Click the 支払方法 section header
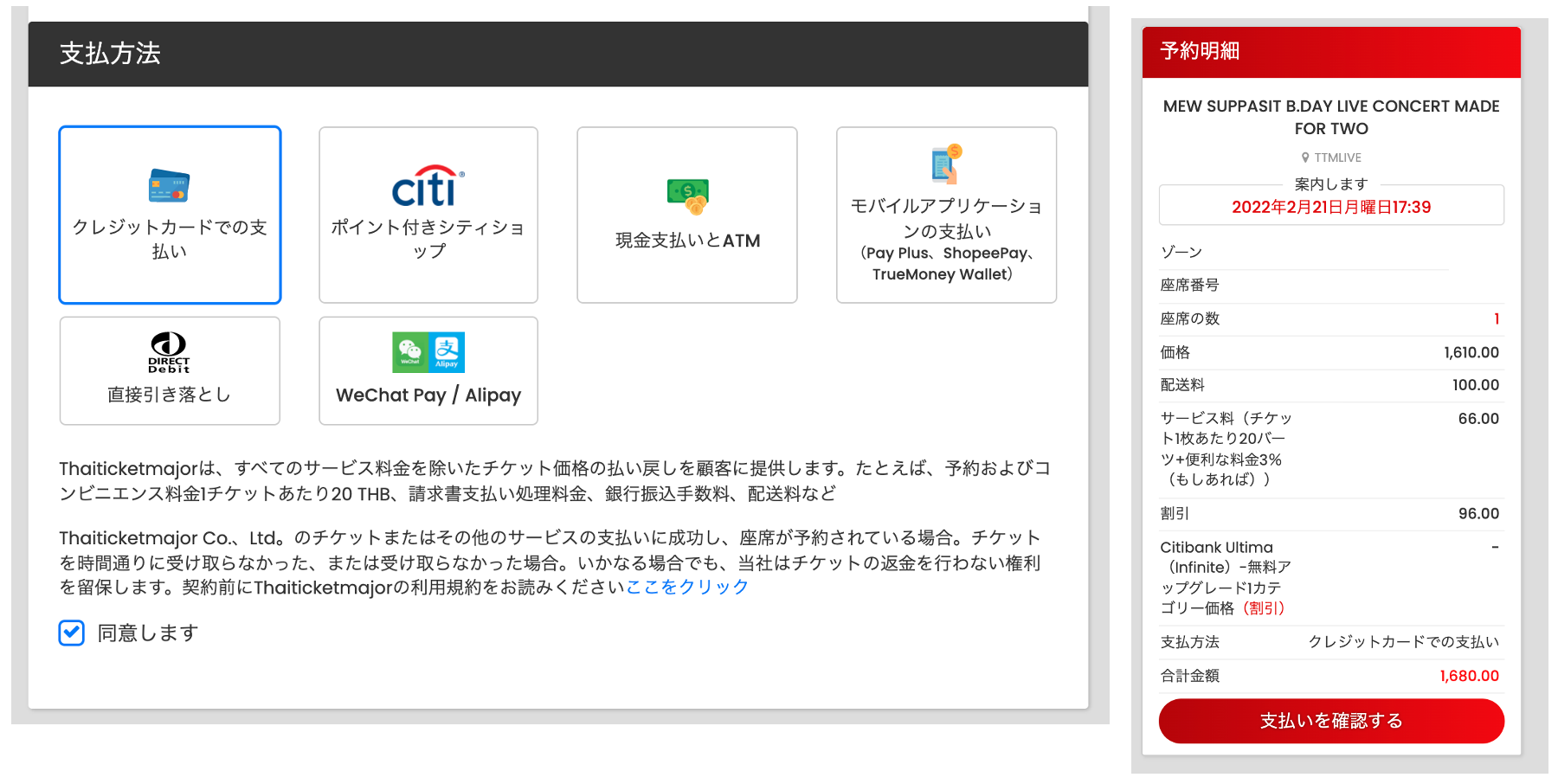 [x=558, y=54]
